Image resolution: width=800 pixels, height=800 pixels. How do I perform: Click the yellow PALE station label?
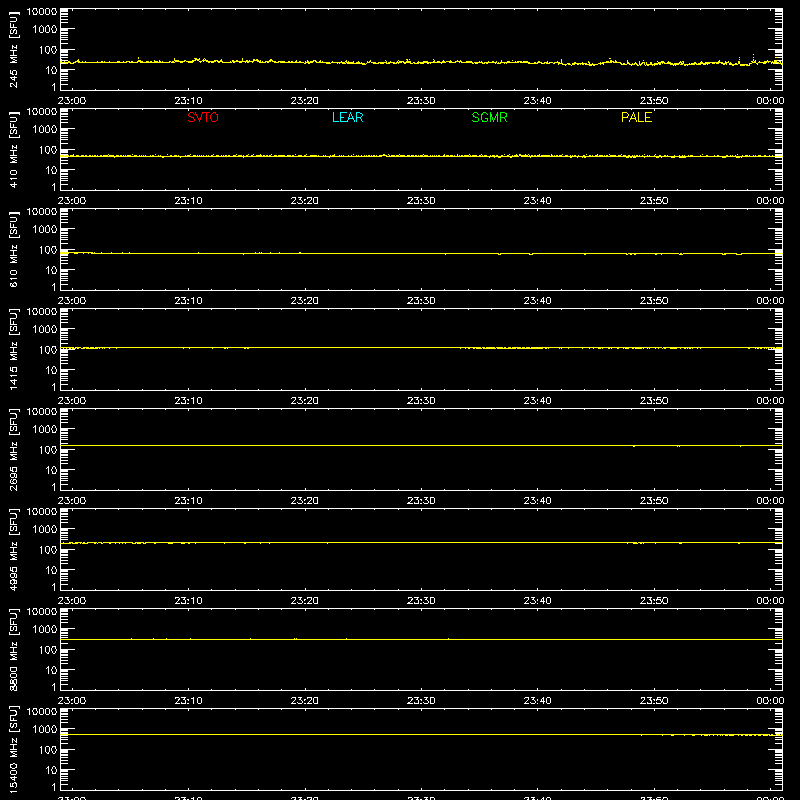tap(636, 117)
